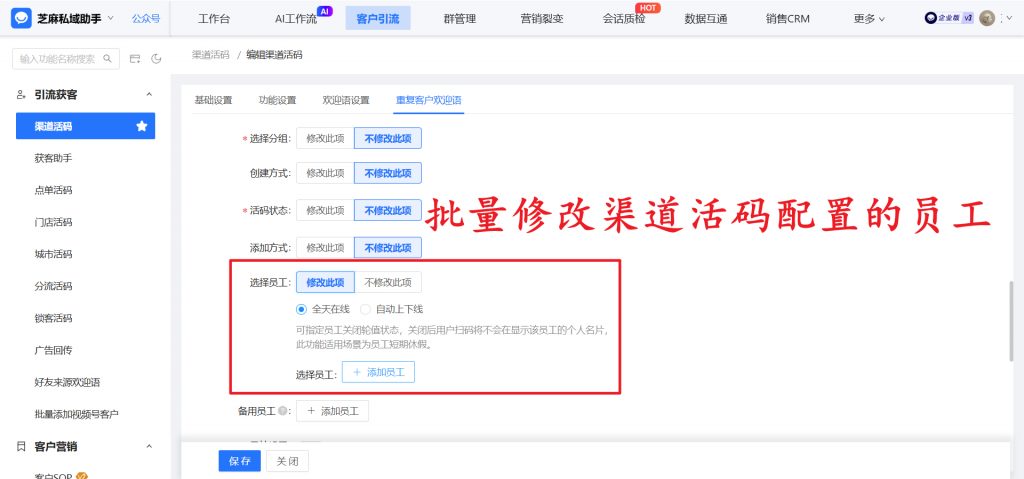Viewport: 1024px width, 479px height.
Task: Open 工作台 in top navigation
Action: tap(214, 19)
